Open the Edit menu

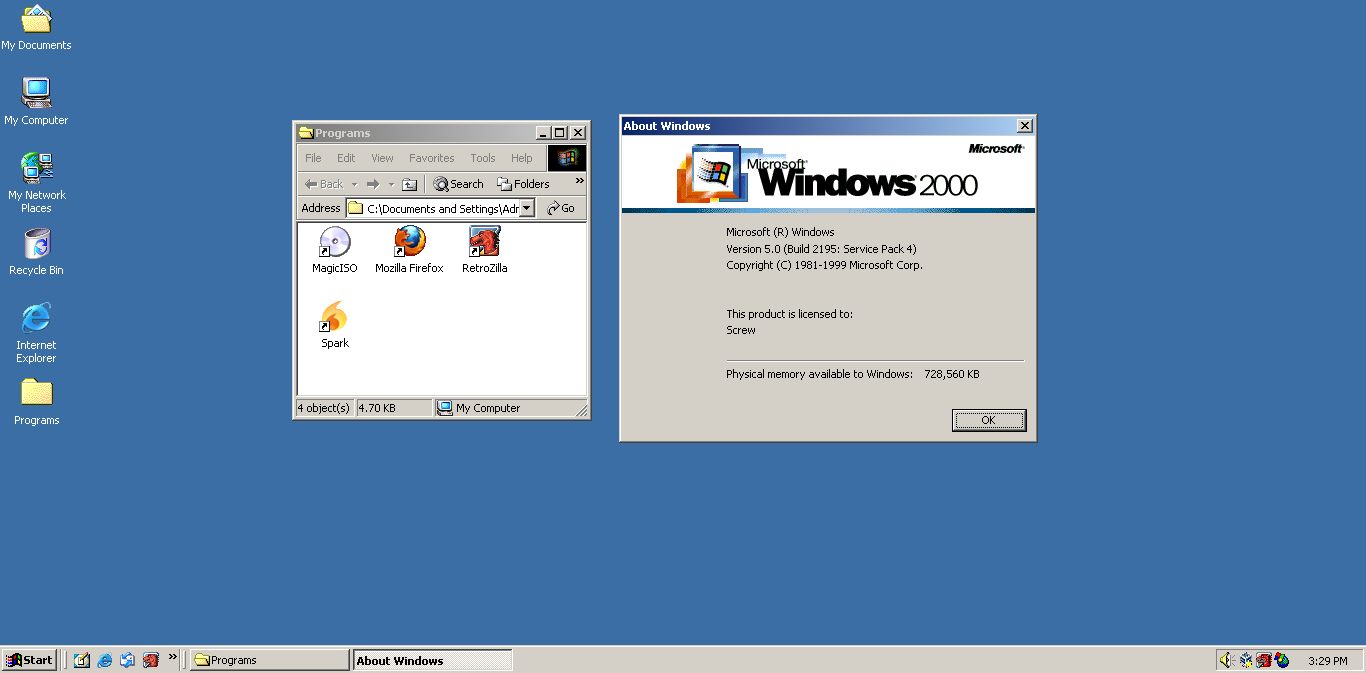(x=346, y=158)
